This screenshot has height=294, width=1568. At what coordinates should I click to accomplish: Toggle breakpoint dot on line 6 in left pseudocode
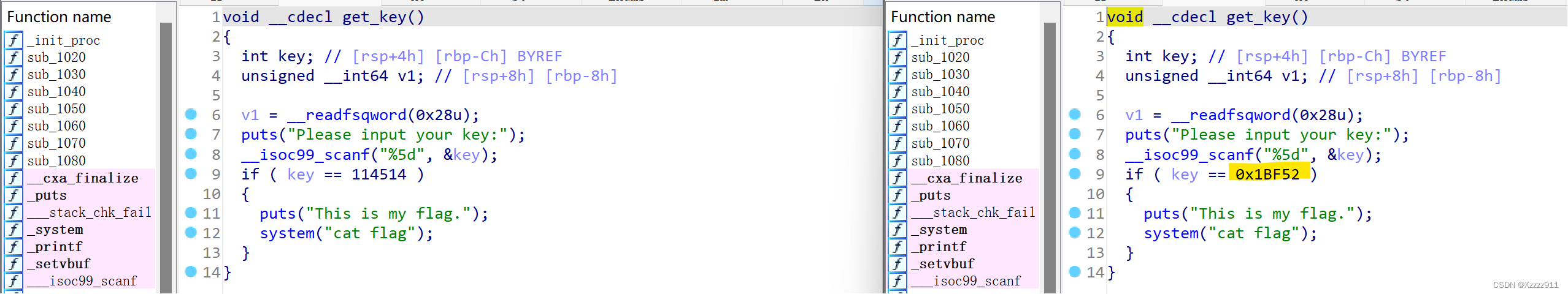tap(191, 115)
